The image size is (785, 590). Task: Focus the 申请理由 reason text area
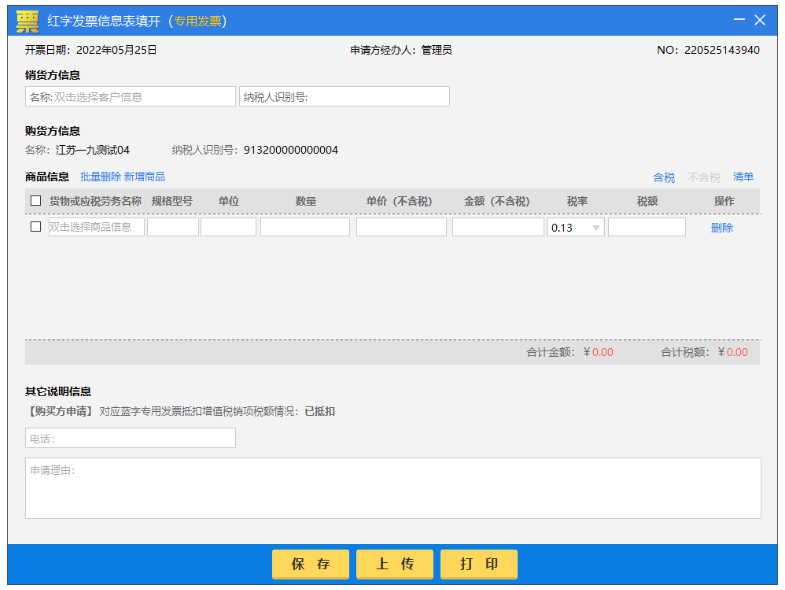click(393, 488)
